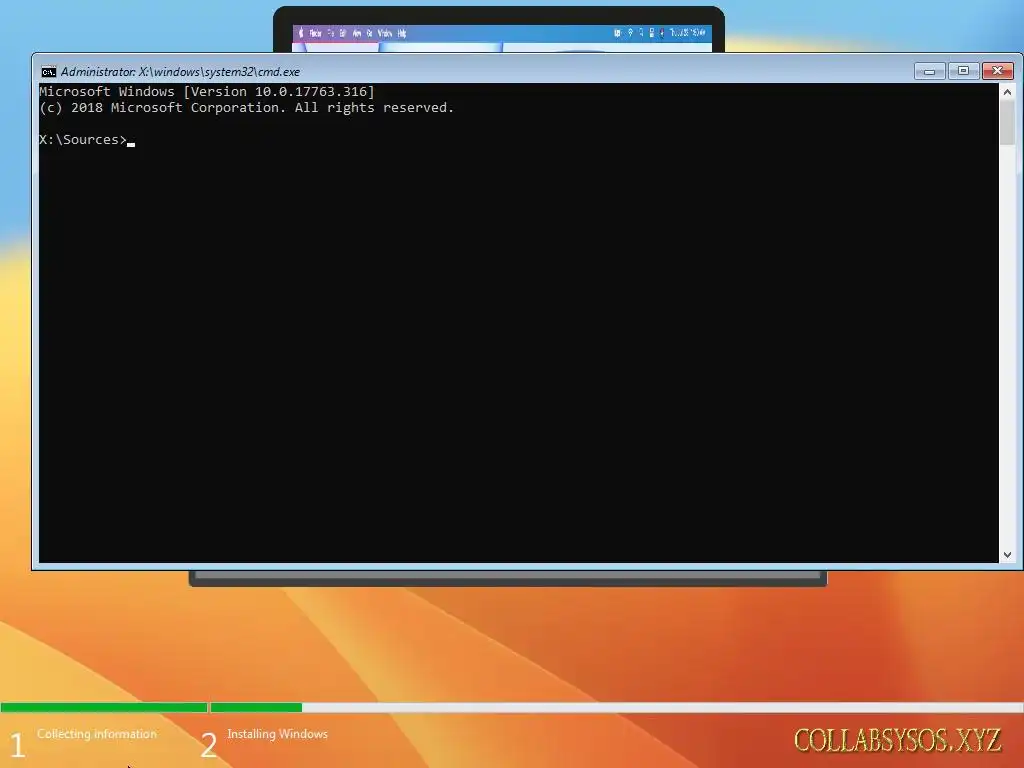Click the scrollbar up arrow in cmd window
1024x768 pixels.
tap(1007, 92)
